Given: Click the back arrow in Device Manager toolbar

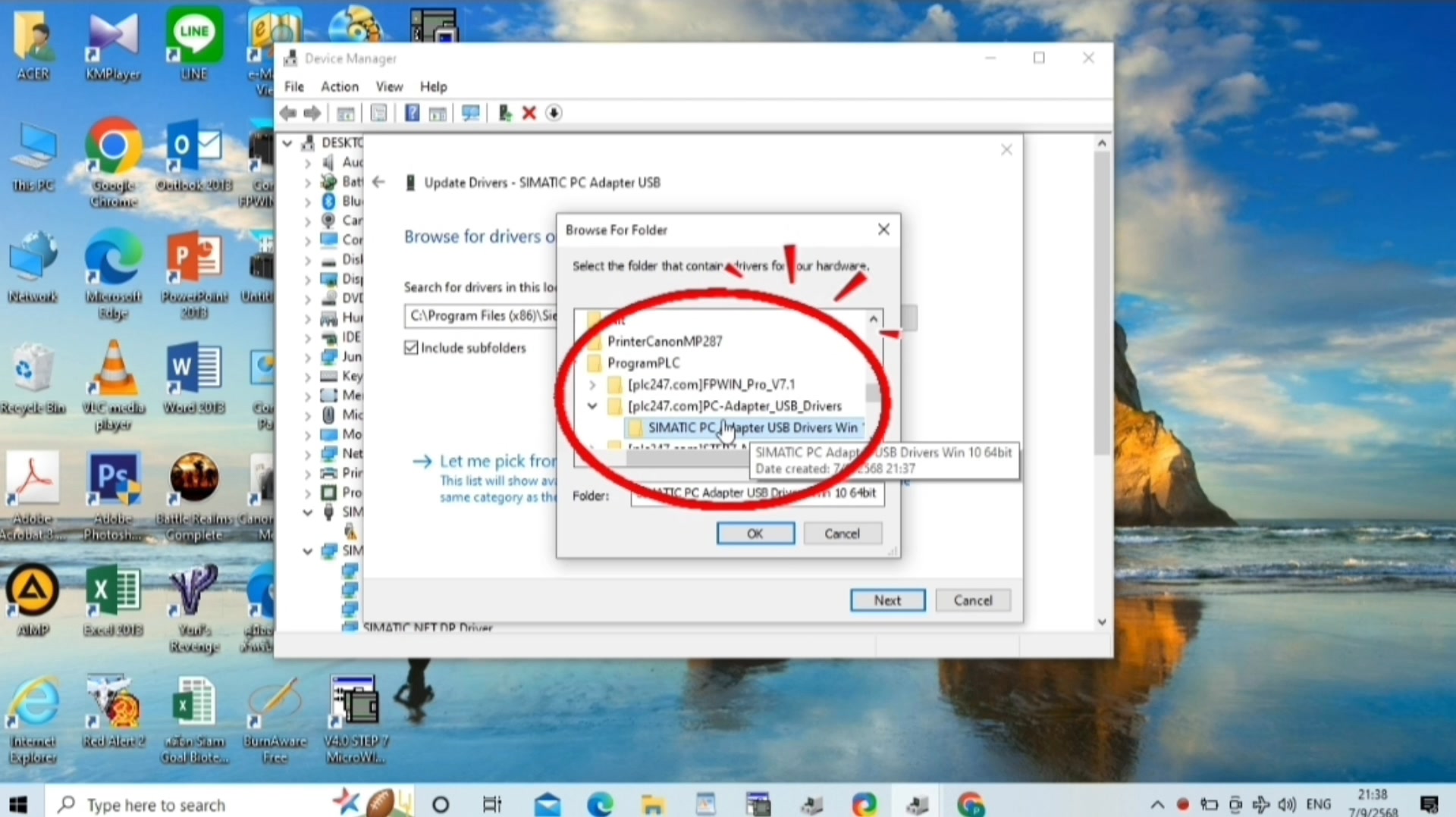Looking at the screenshot, I should pos(287,114).
